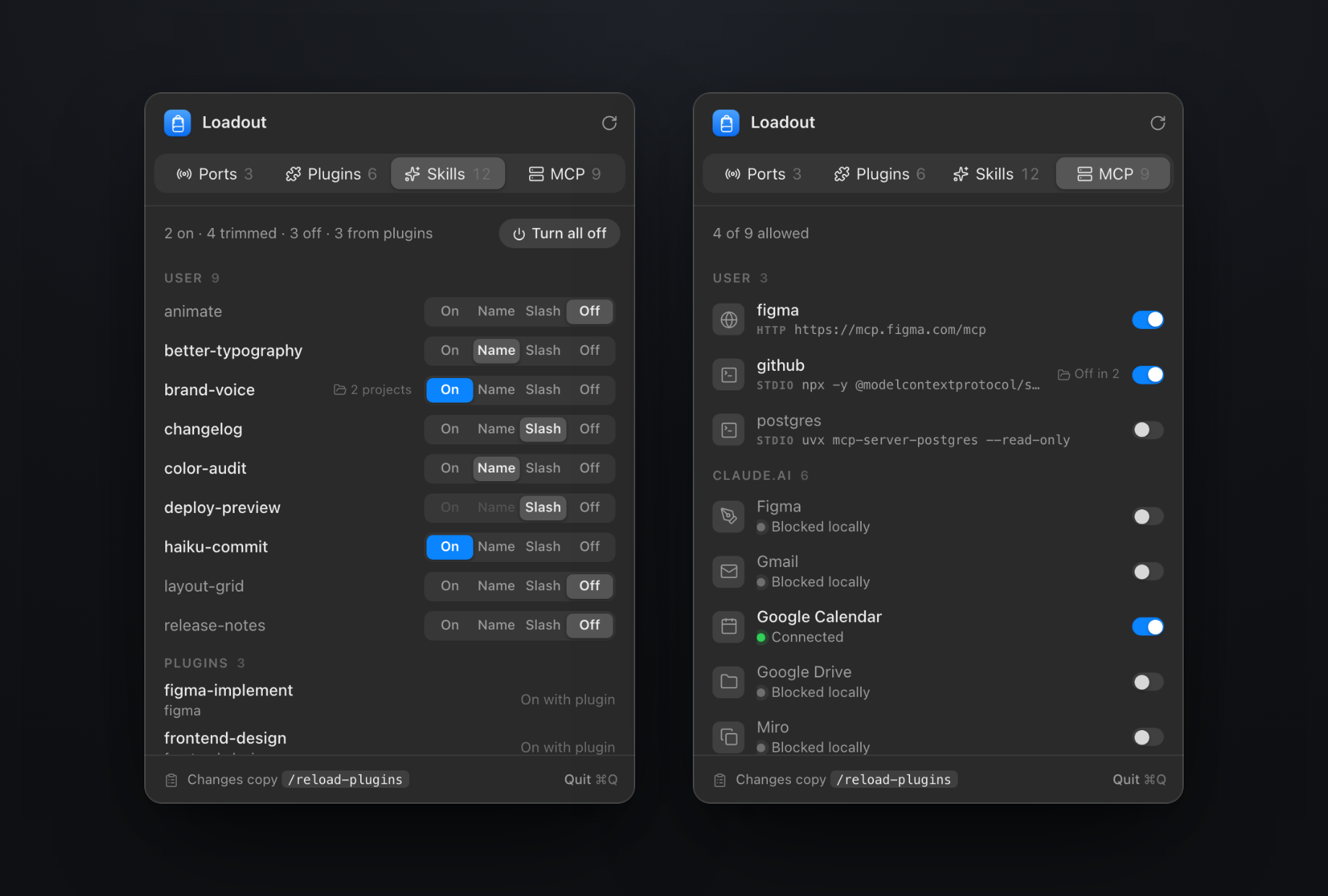Viewport: 1328px width, 896px height.
Task: Set layout-grid skill to Name
Action: click(x=497, y=586)
